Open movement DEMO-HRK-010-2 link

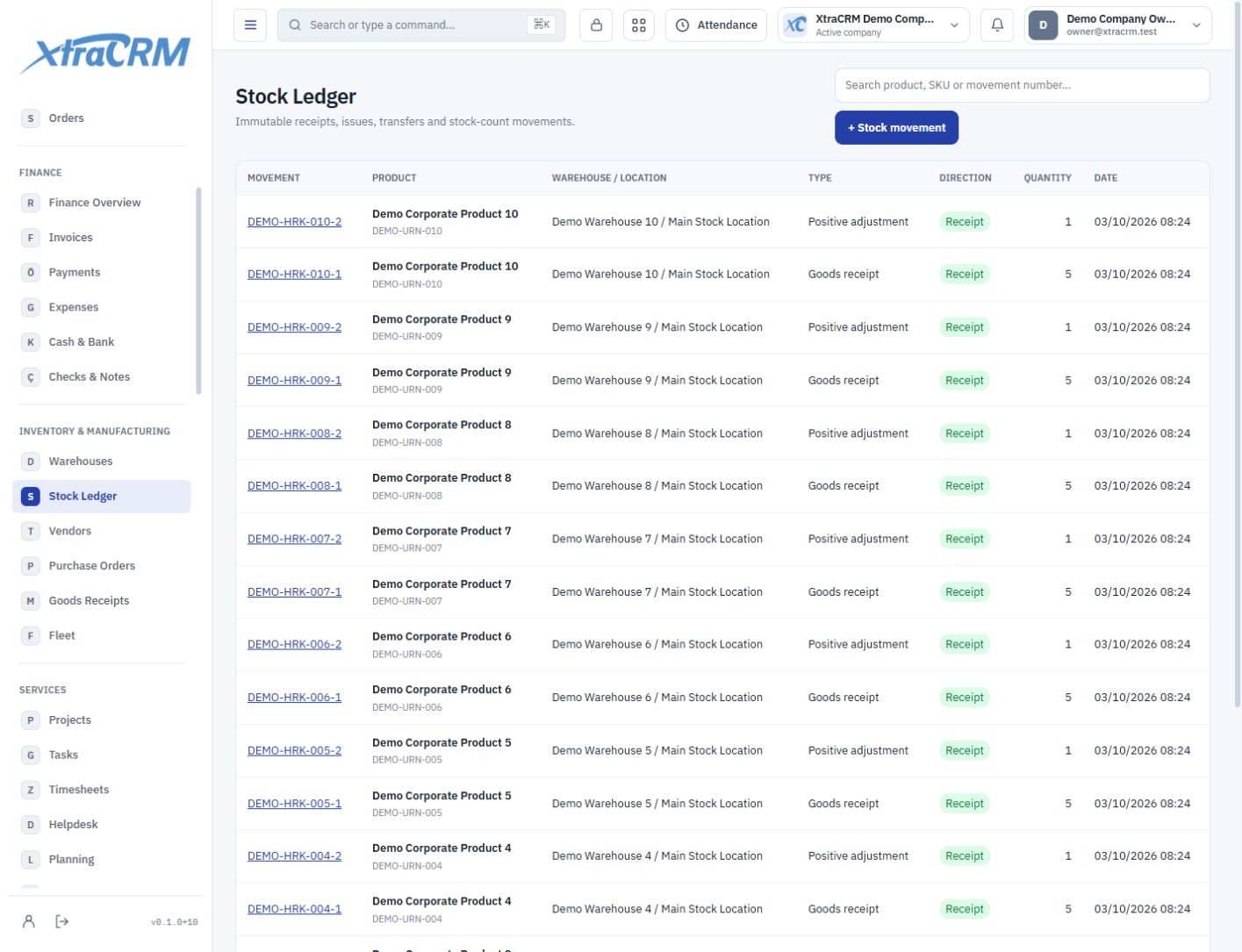[294, 222]
